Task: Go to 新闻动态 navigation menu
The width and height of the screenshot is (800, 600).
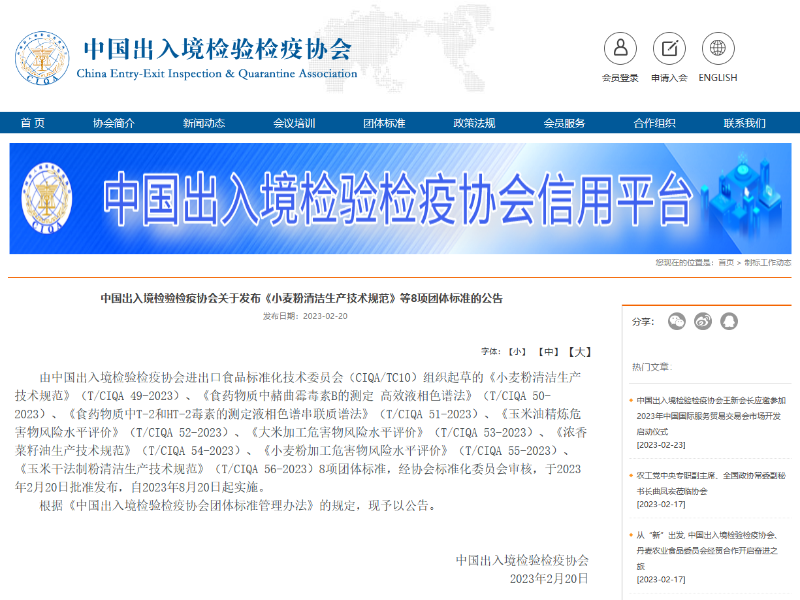Action: 204,123
